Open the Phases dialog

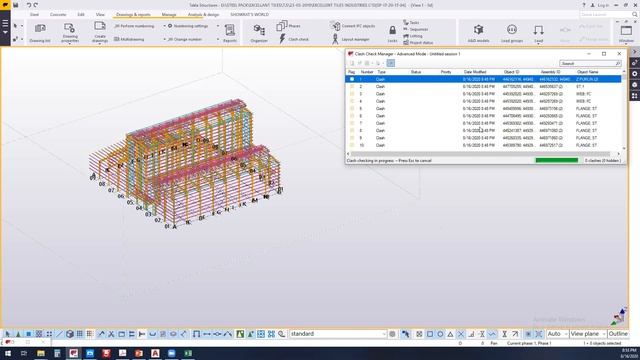click(x=289, y=26)
